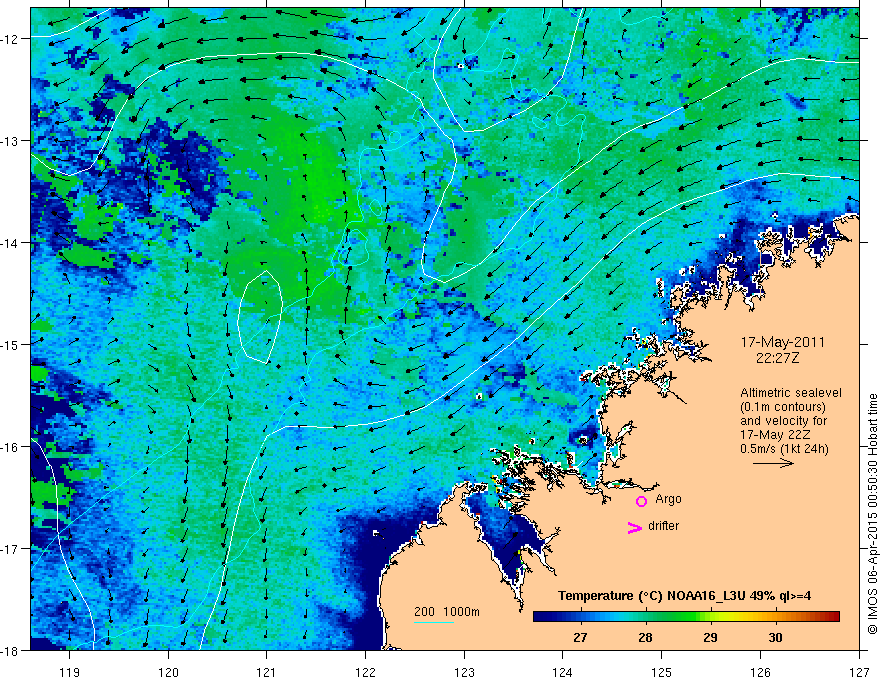Screen dimensions: 880x680
Task: Click the magenta drifter arrow symbol
Action: coord(634,527)
